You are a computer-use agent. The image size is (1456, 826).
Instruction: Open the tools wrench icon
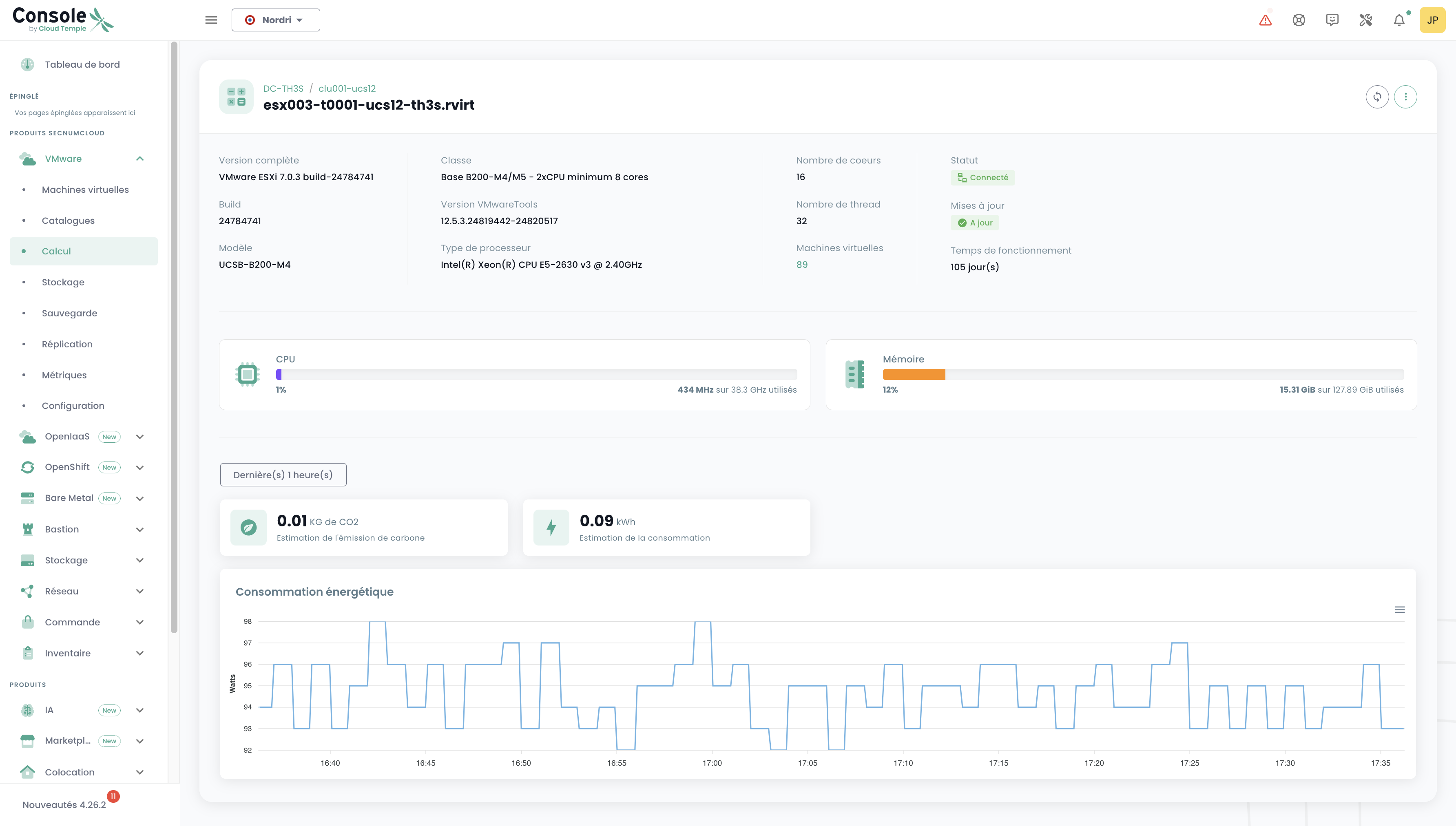pyautogui.click(x=1366, y=20)
